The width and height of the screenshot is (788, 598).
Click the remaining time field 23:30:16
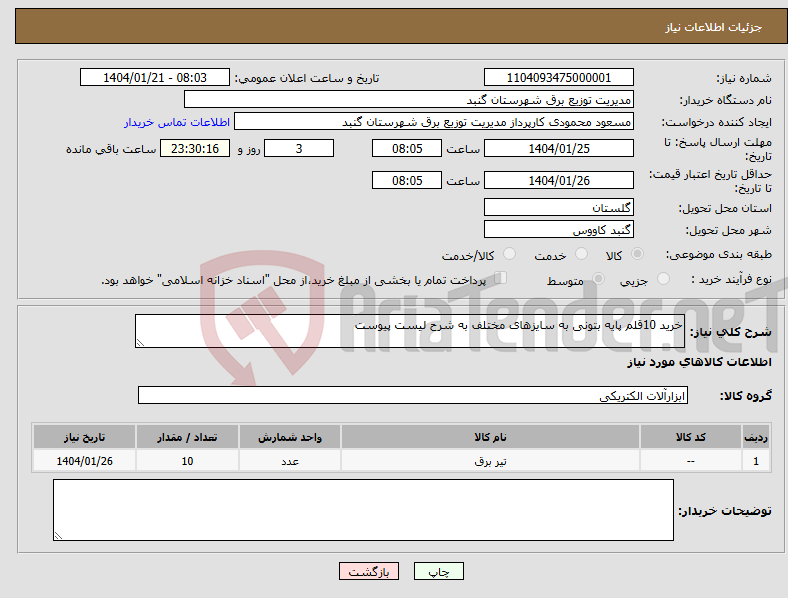195,148
